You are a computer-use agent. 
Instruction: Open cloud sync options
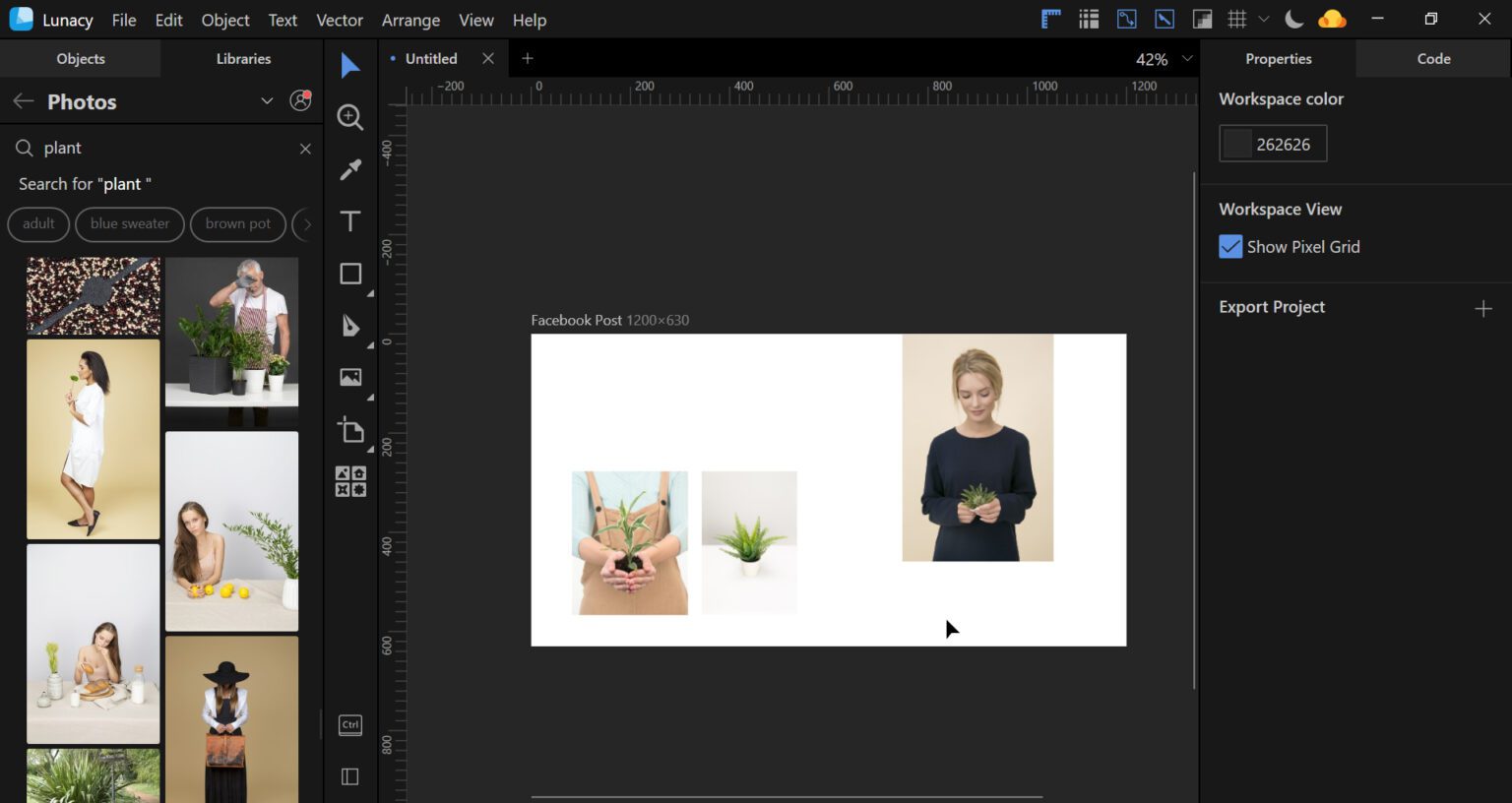[1332, 18]
